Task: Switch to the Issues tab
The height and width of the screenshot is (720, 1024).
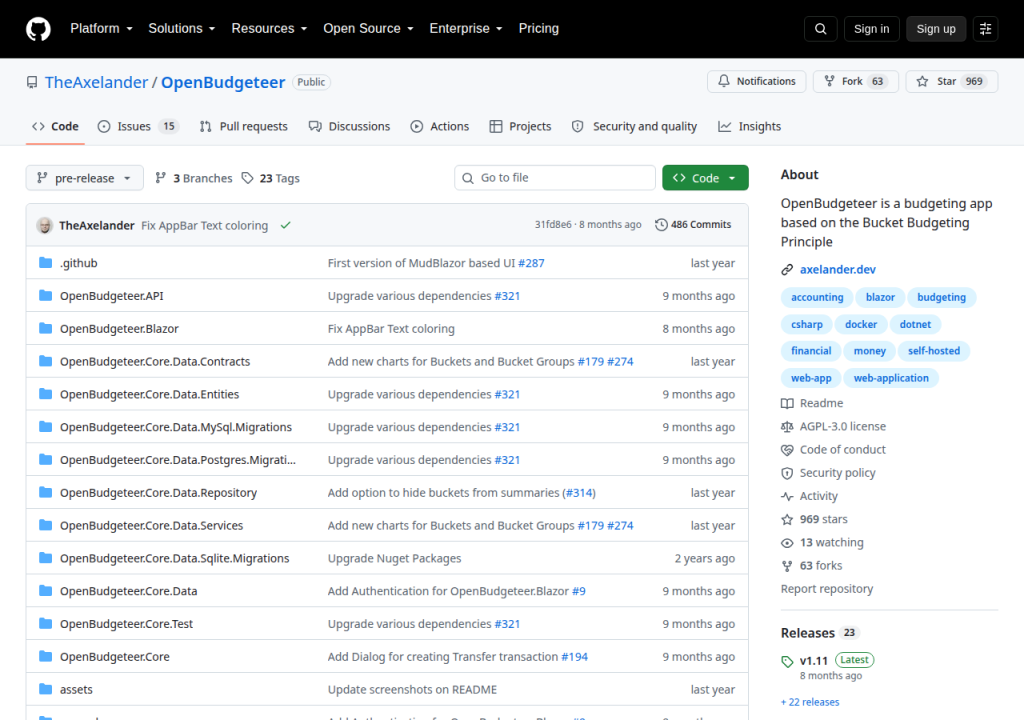Action: click(x=138, y=126)
